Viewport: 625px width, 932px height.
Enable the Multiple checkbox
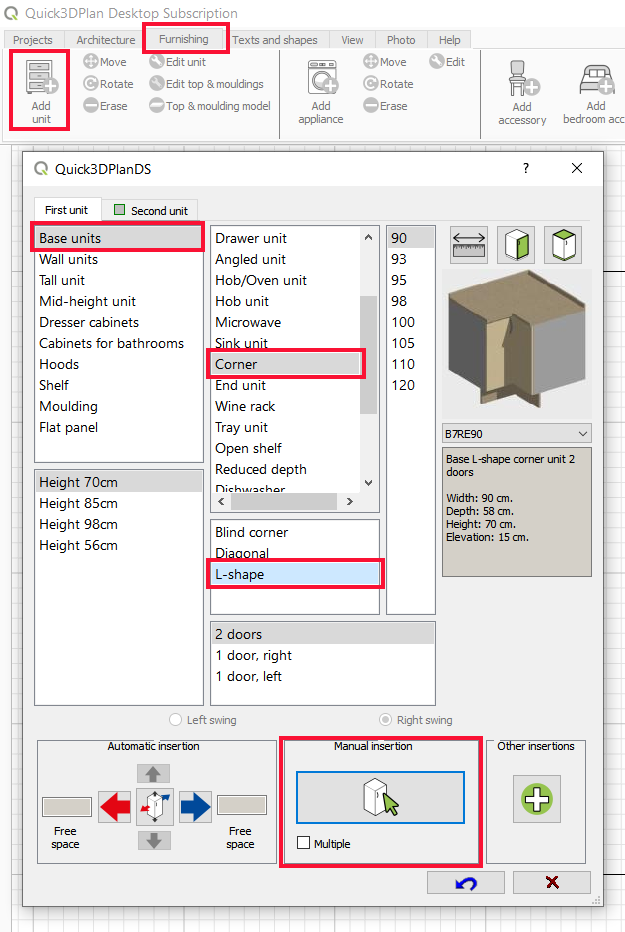[x=304, y=844]
